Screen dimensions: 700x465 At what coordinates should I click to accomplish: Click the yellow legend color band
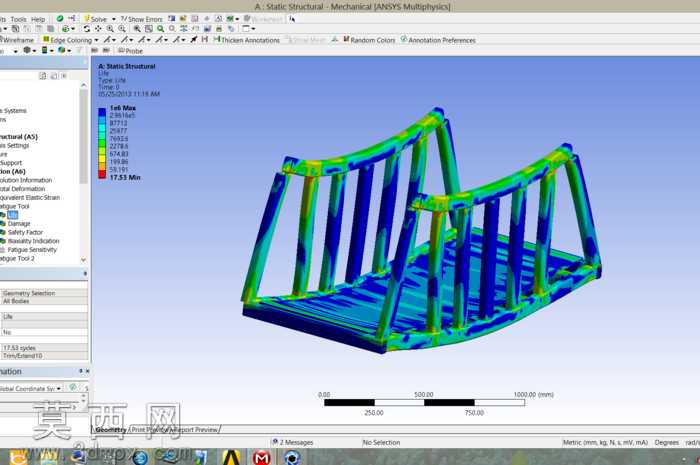click(x=102, y=158)
